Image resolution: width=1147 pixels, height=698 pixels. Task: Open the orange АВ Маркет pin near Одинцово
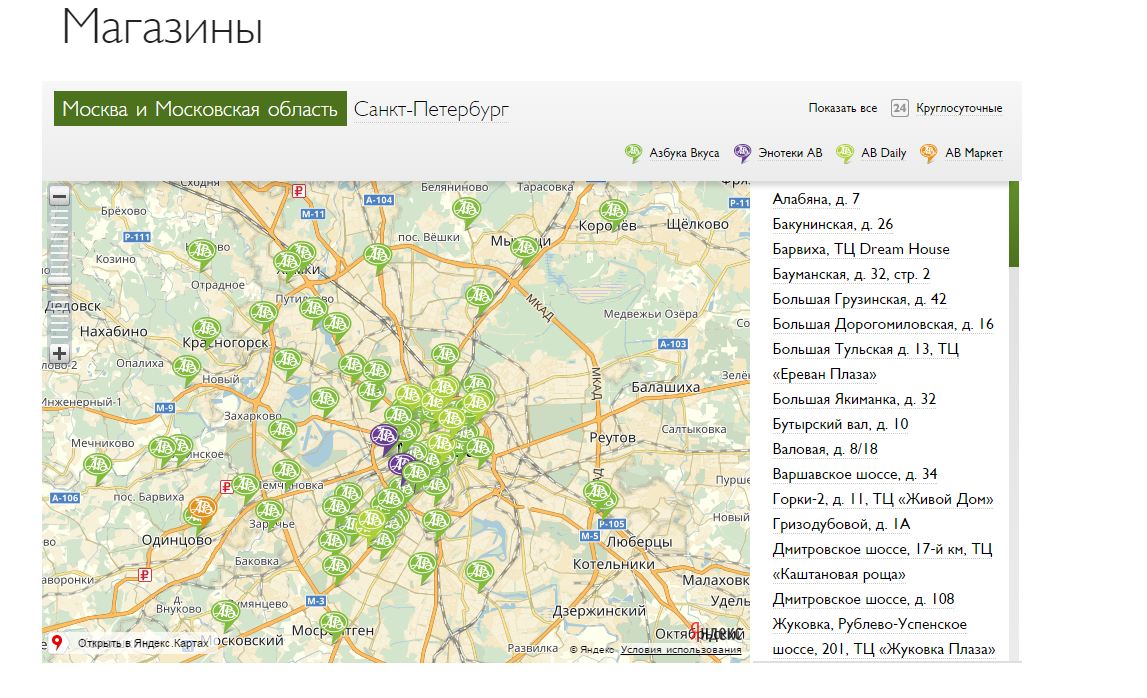point(201,510)
